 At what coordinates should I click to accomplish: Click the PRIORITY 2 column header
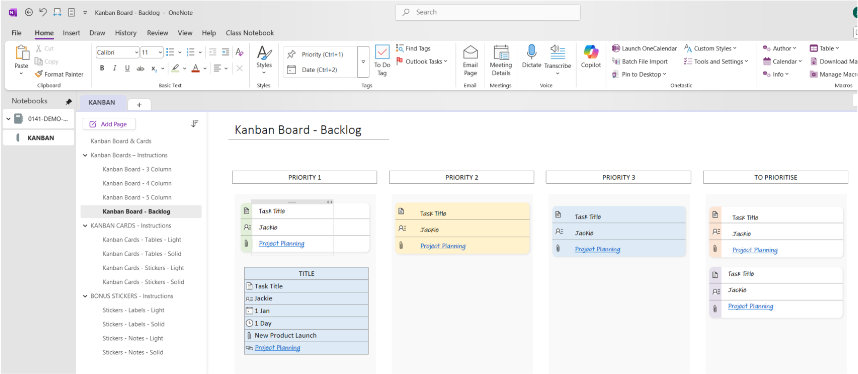[461, 177]
